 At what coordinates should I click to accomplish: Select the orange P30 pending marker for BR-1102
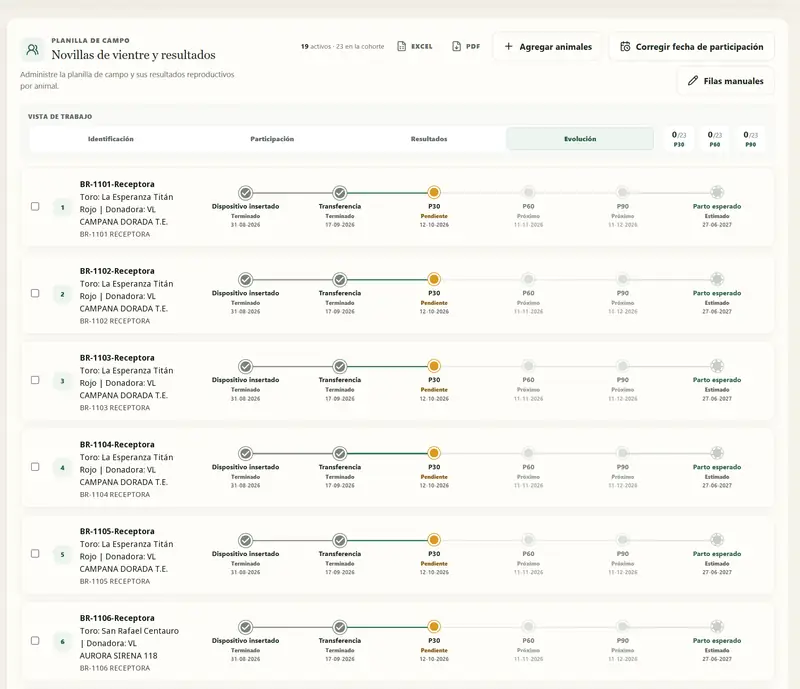pyautogui.click(x=434, y=280)
